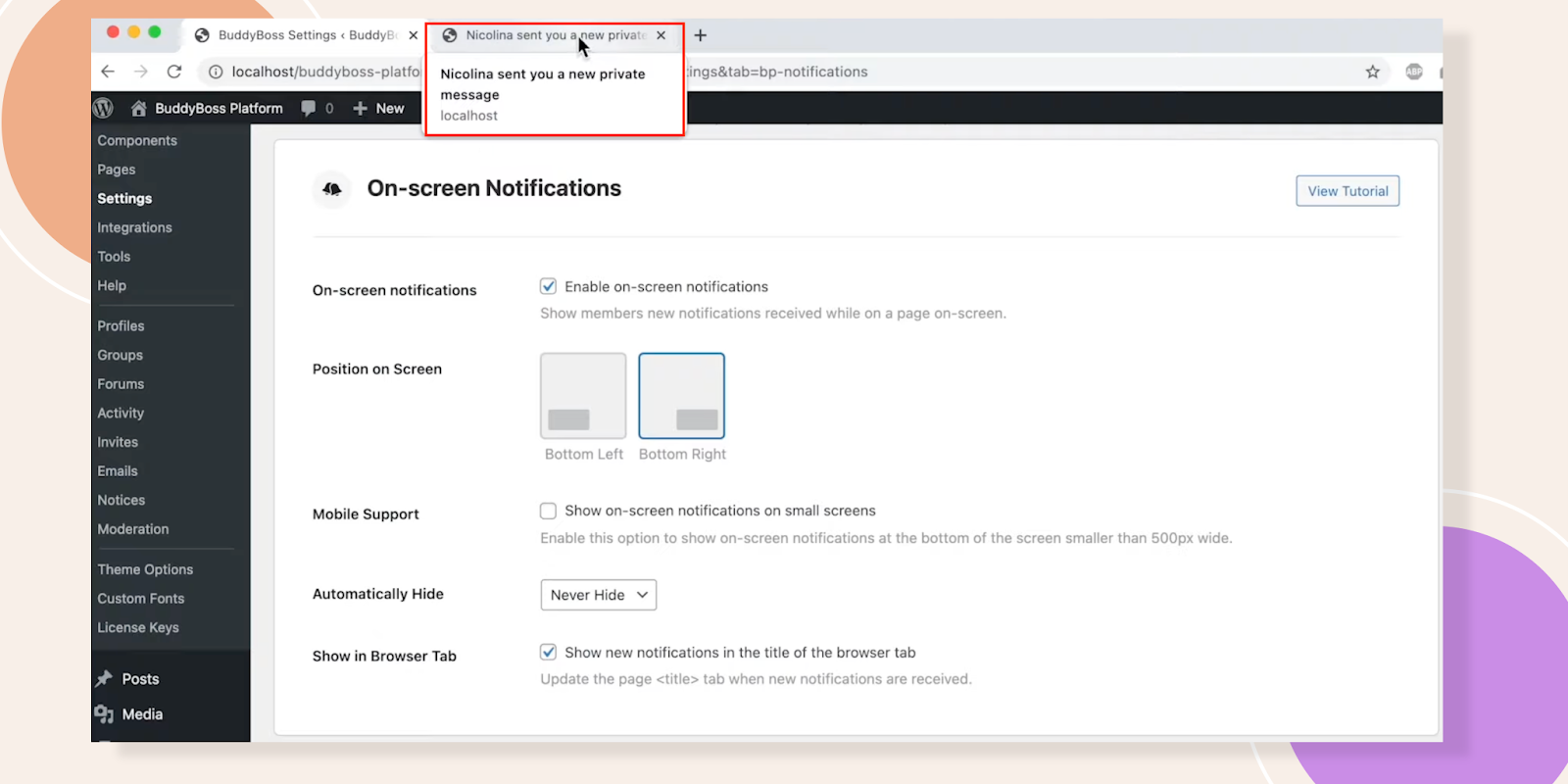1568x784 pixels.
Task: Click the macOS green fullscreen dot
Action: coord(155,32)
